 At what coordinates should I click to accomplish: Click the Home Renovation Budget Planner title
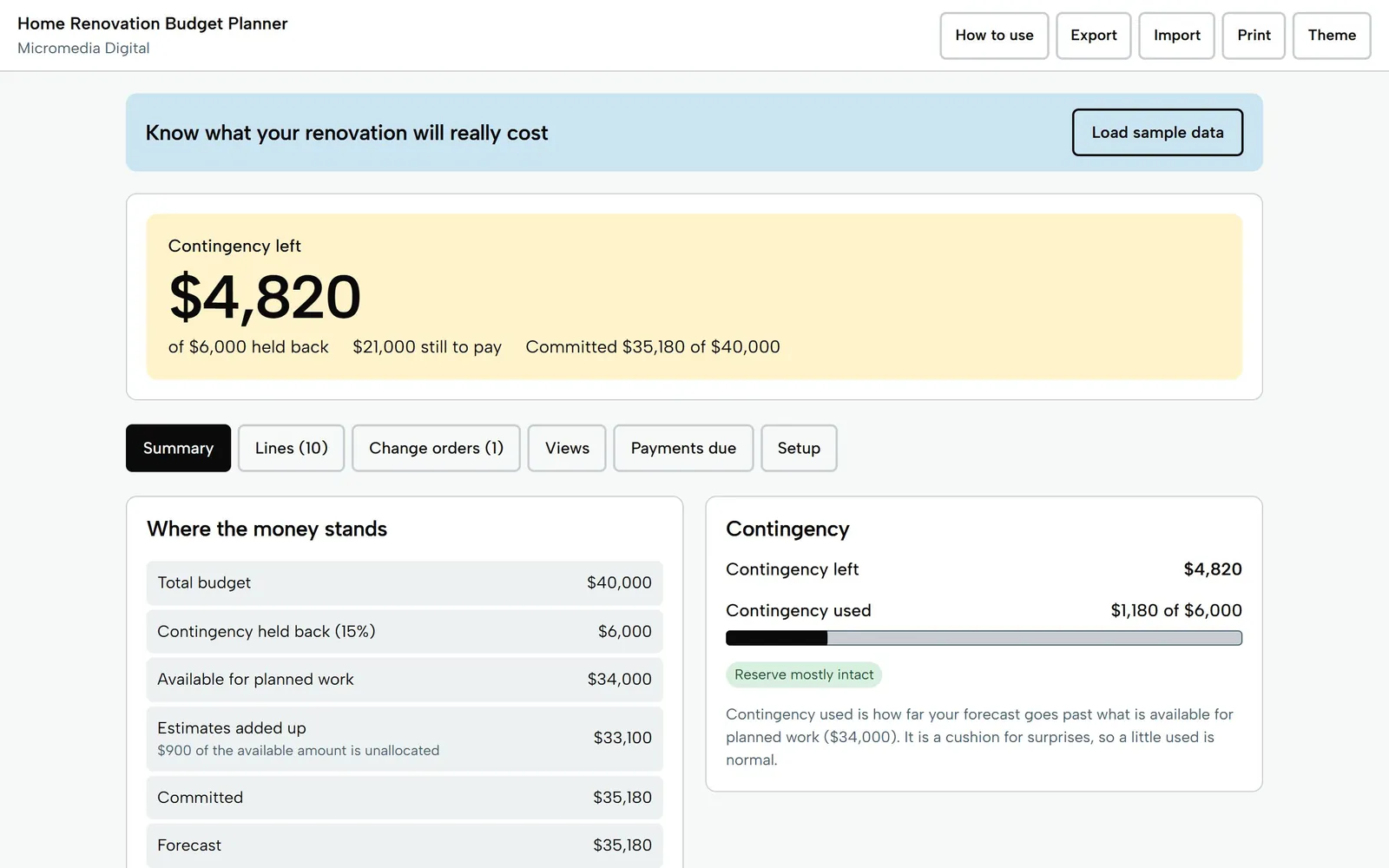153,23
